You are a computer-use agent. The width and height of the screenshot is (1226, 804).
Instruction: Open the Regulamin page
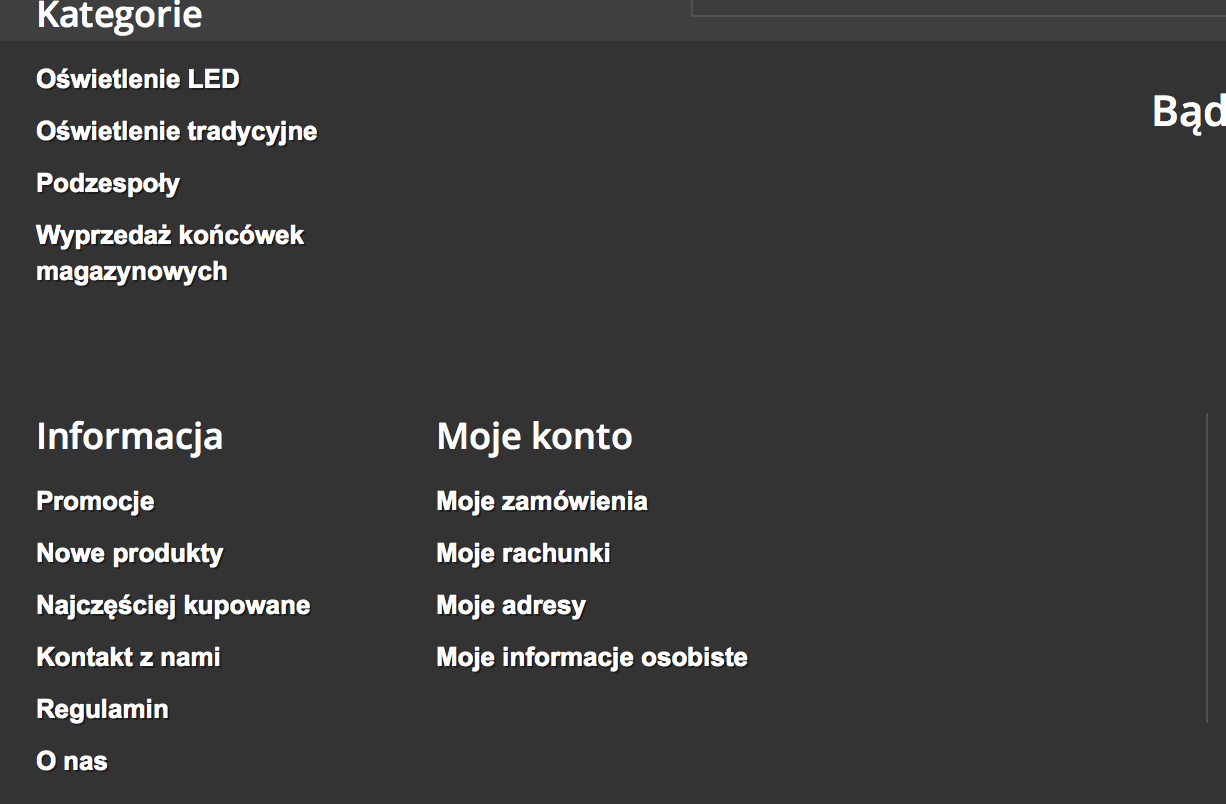pos(102,709)
